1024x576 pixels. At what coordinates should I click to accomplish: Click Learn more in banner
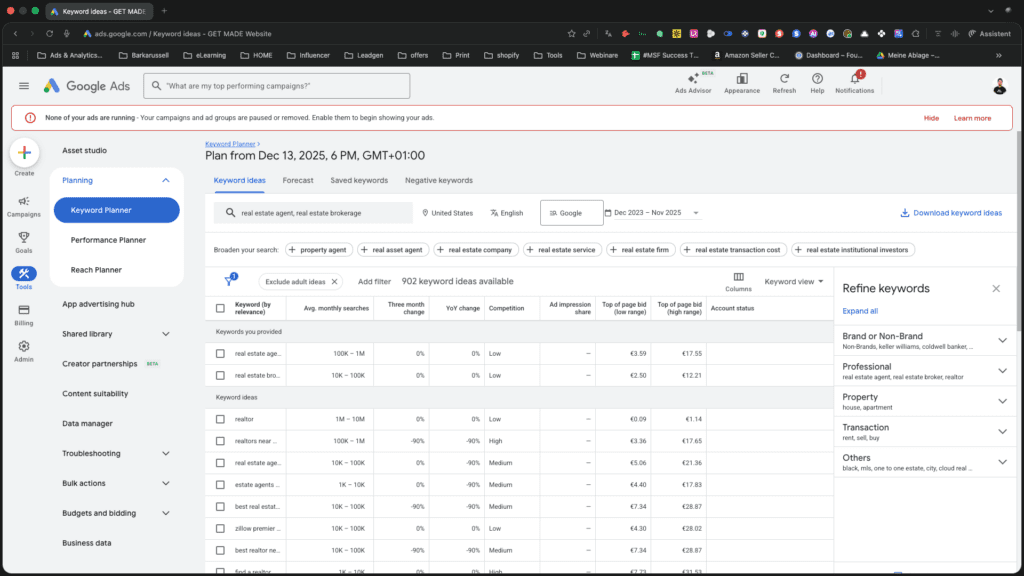pyautogui.click(x=972, y=118)
